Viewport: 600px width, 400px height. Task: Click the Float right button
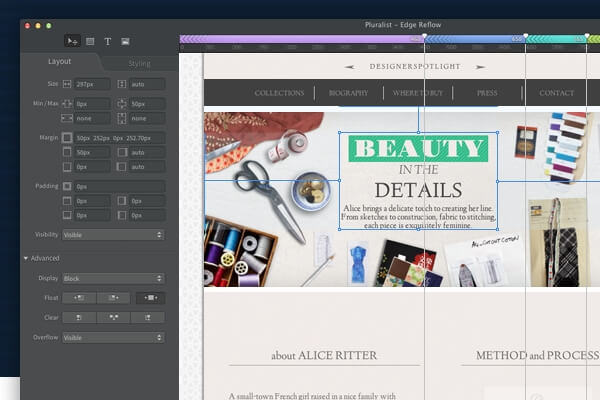click(x=114, y=297)
